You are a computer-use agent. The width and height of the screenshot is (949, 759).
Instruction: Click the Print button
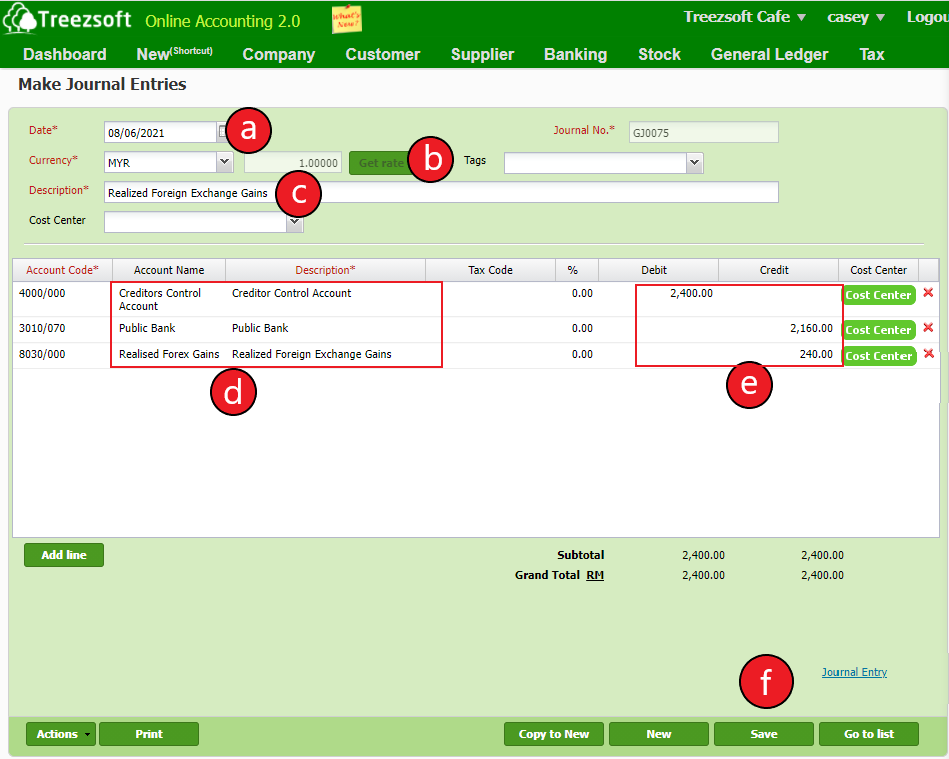click(149, 734)
